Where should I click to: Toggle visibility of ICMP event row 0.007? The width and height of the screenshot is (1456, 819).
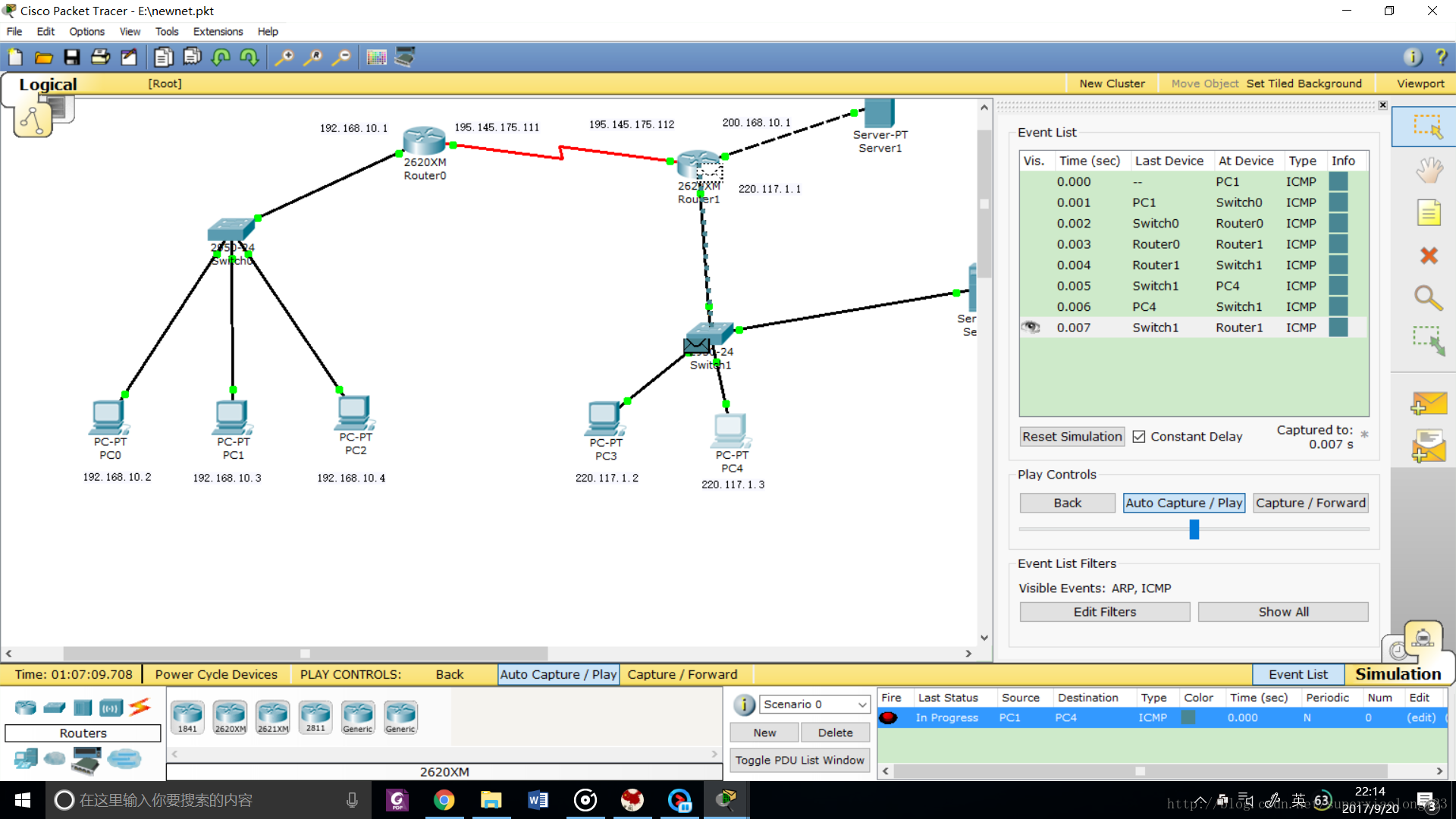1033,327
